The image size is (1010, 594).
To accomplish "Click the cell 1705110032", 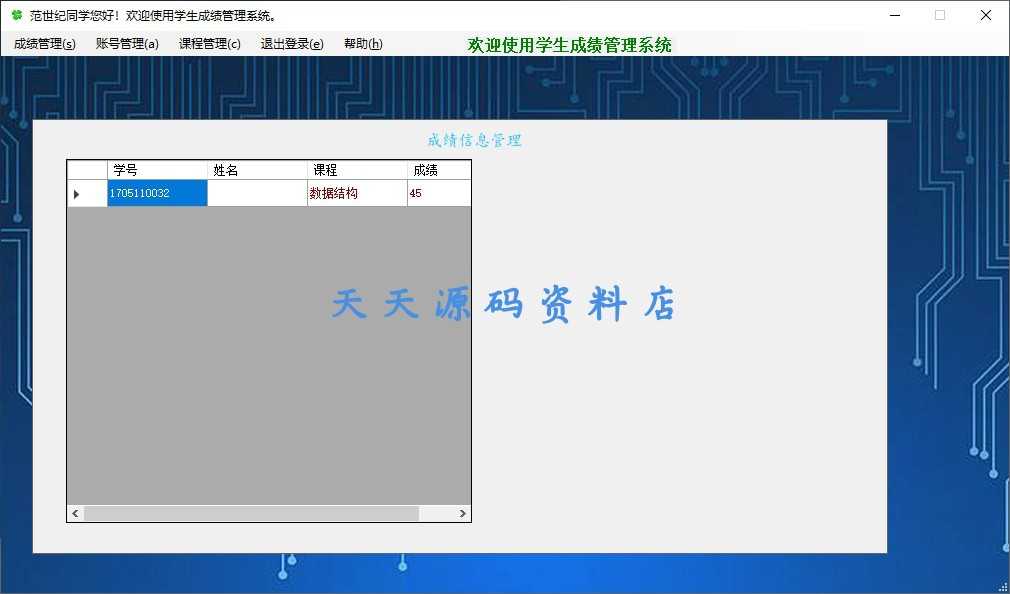I will click(x=157, y=193).
